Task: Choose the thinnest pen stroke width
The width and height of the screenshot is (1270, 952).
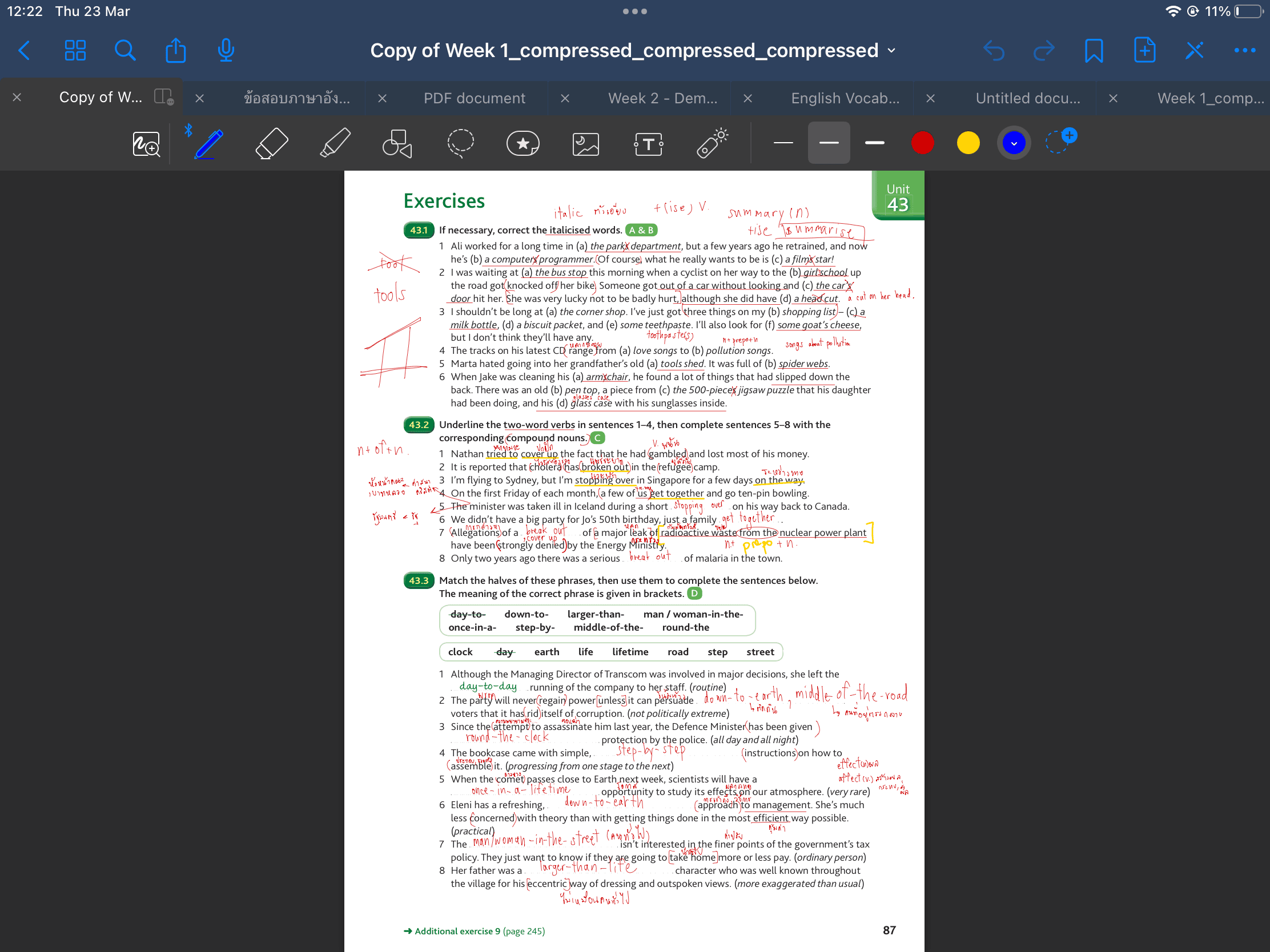Action: click(x=783, y=143)
